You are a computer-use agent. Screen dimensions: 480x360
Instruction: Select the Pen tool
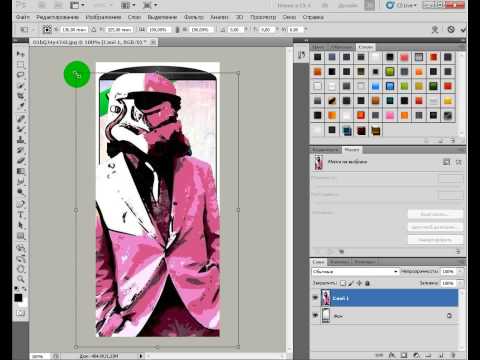tap(20, 204)
